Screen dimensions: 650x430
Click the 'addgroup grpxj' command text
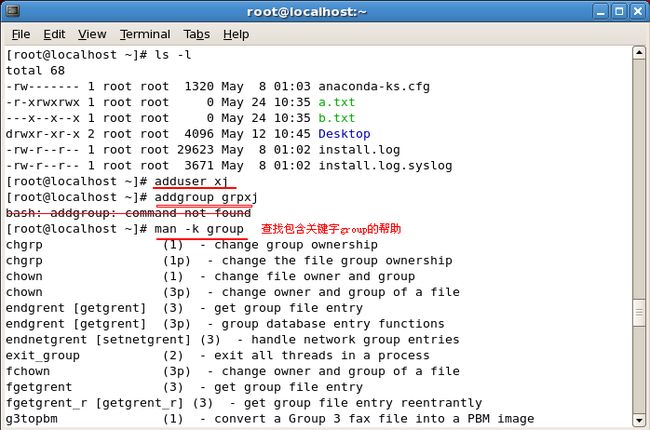click(x=206, y=197)
